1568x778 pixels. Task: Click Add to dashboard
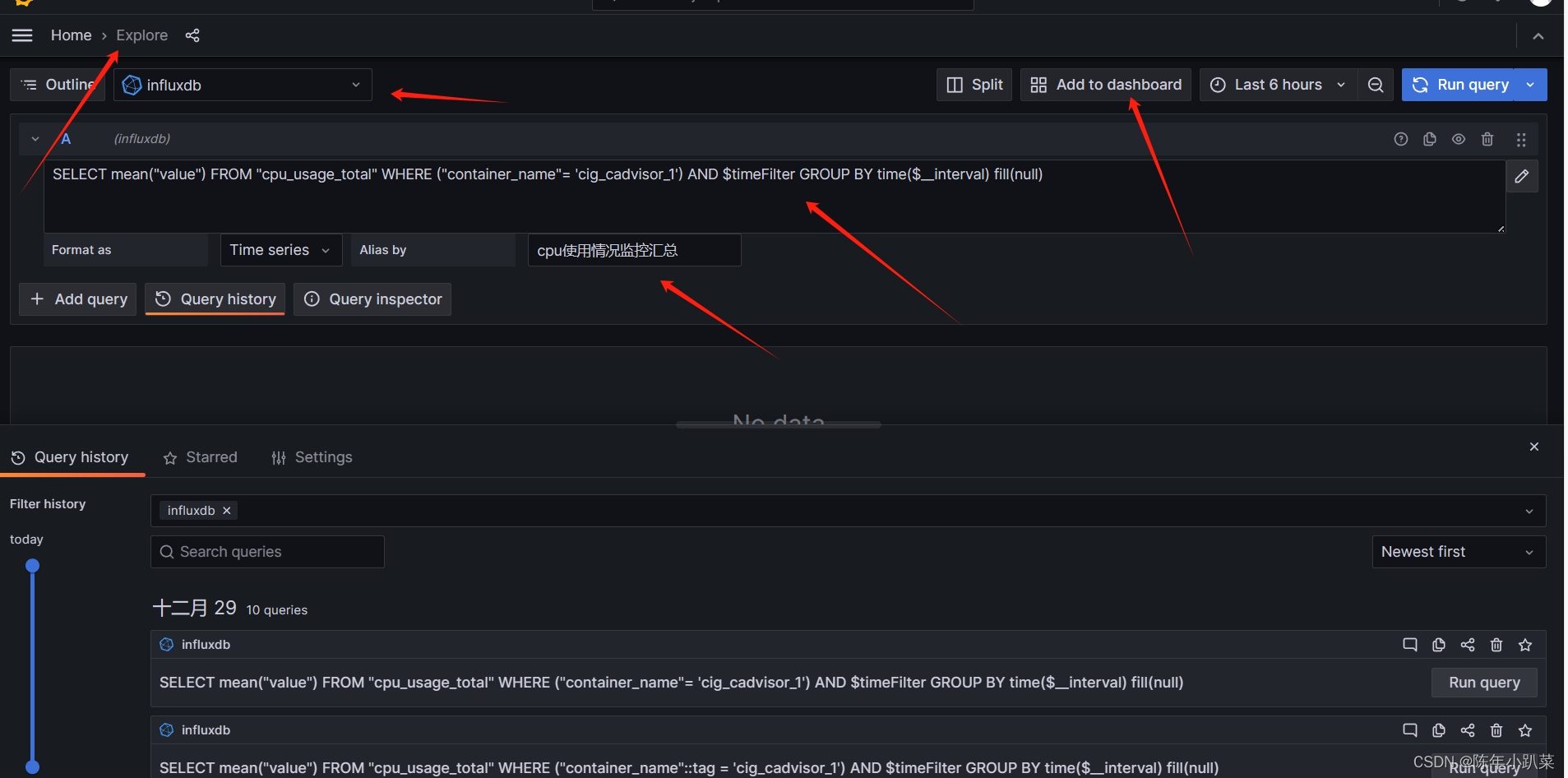pos(1106,85)
